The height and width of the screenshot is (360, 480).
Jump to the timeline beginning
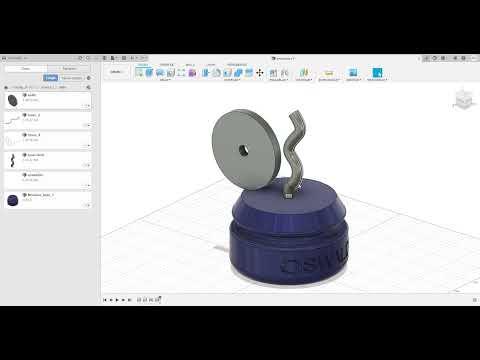tap(105, 300)
